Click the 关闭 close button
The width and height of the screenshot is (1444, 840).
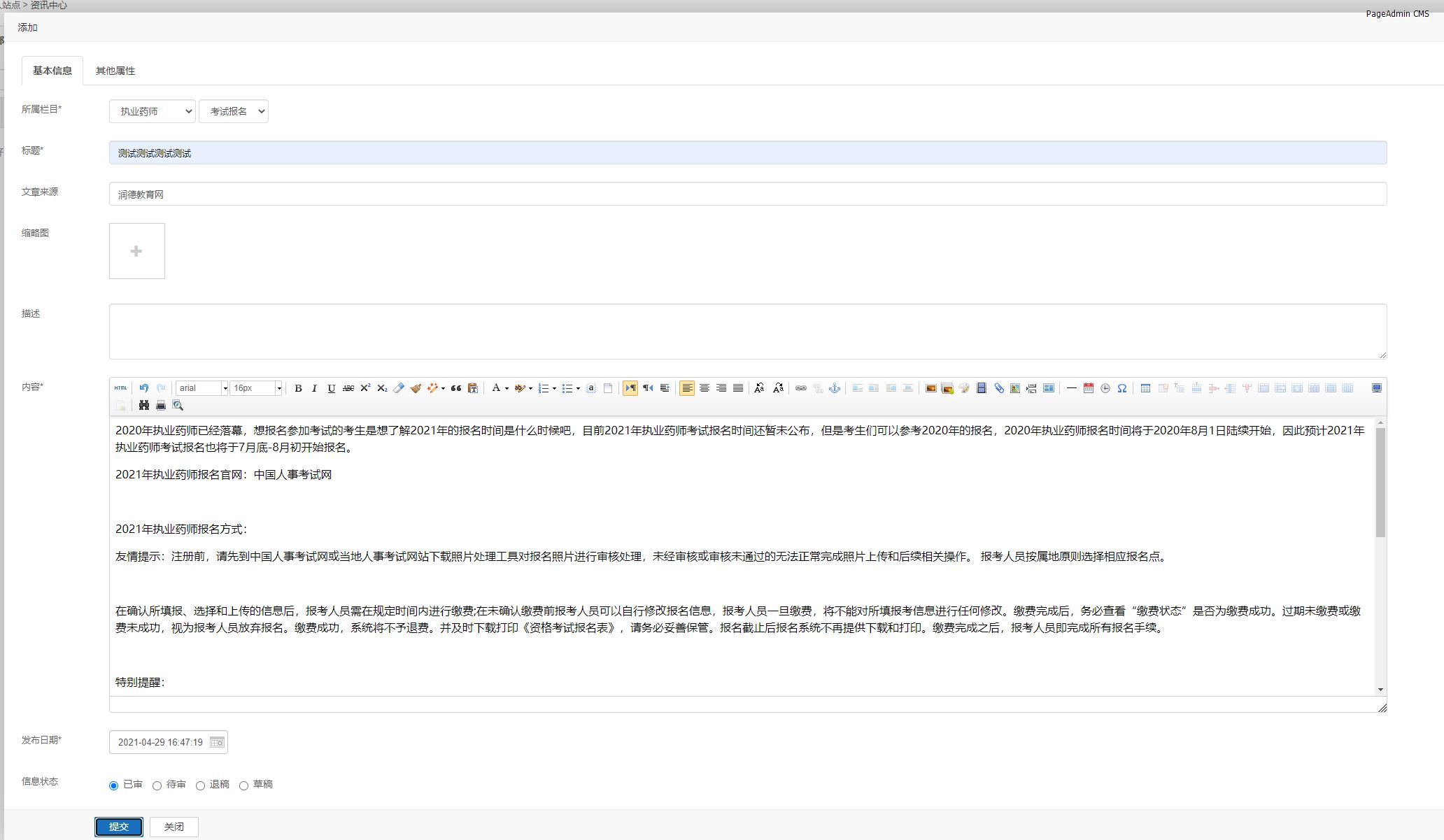174,827
